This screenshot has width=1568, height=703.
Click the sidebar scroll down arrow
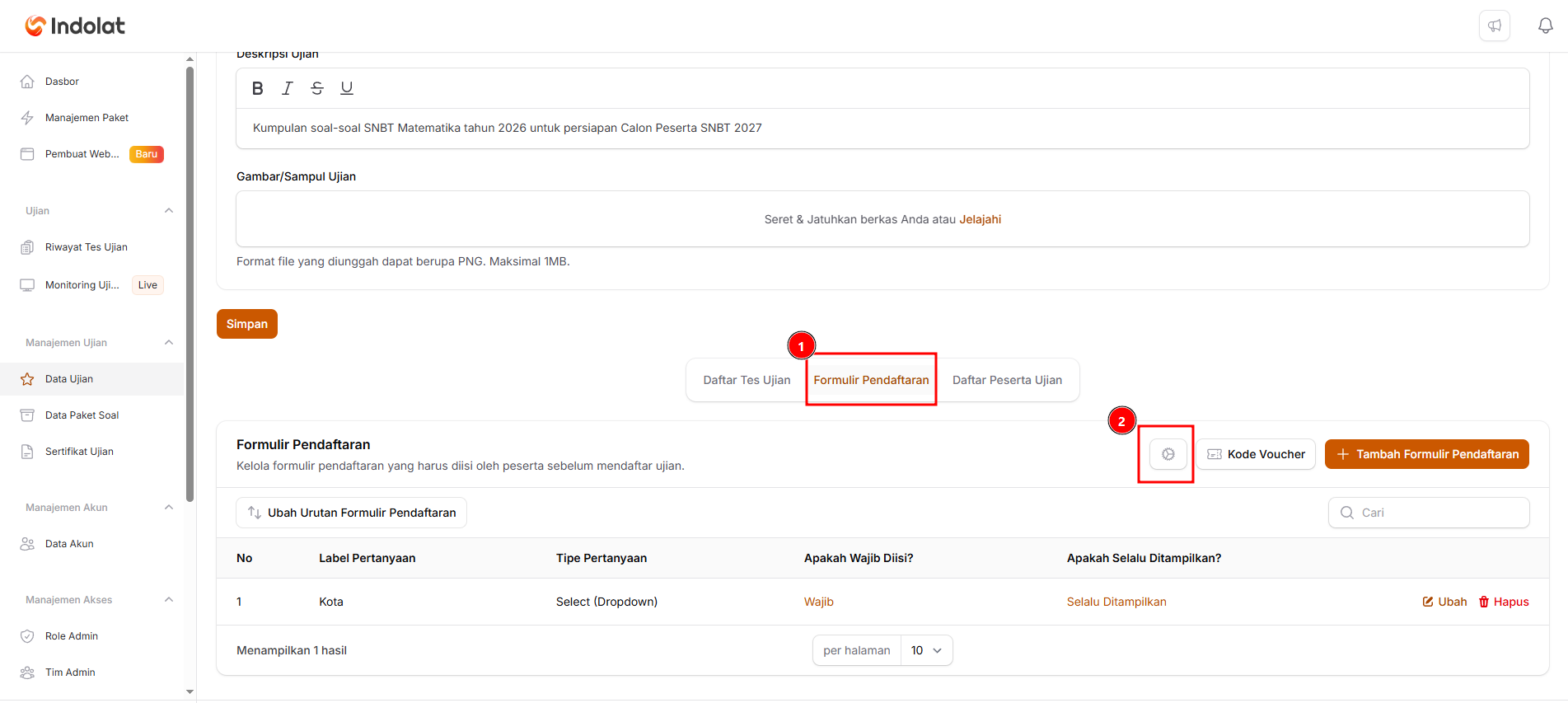click(x=190, y=692)
